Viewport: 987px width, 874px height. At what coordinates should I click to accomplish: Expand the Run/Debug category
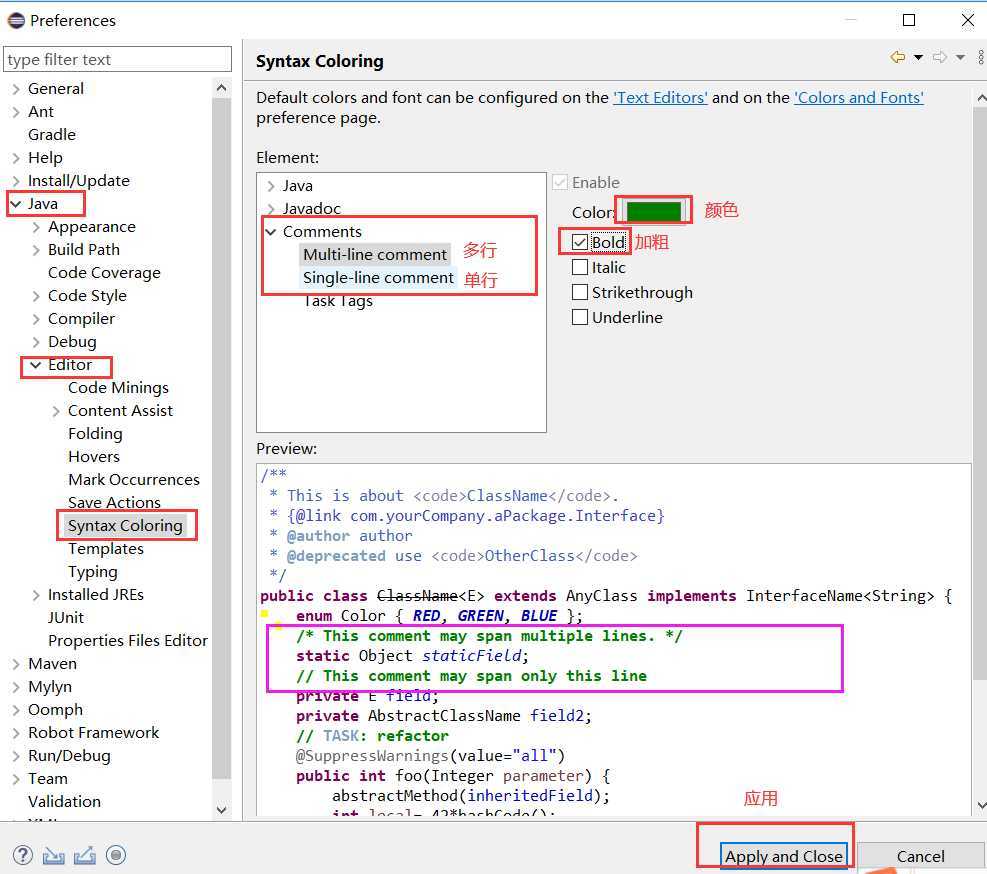pos(16,756)
